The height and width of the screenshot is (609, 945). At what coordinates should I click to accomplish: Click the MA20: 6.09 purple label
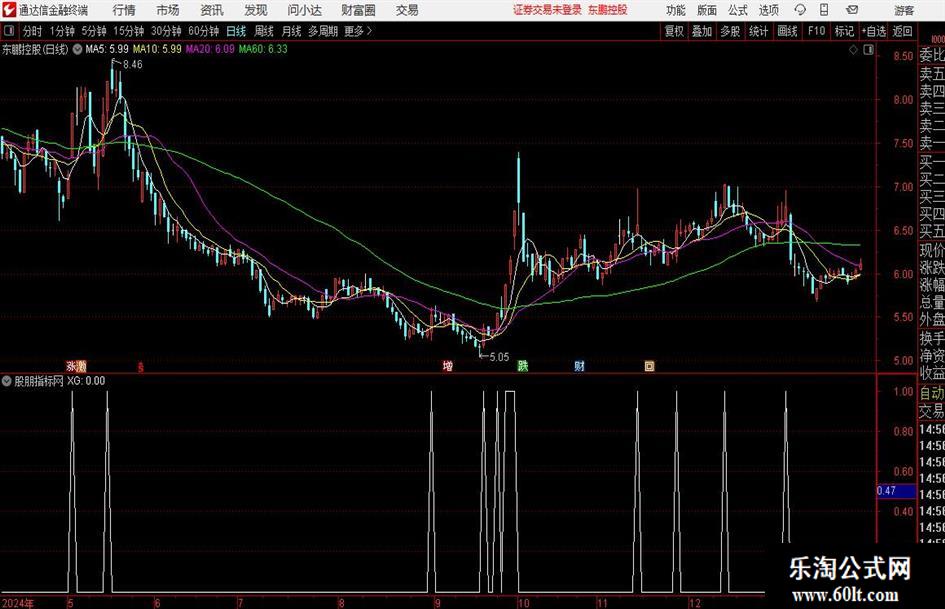point(210,49)
